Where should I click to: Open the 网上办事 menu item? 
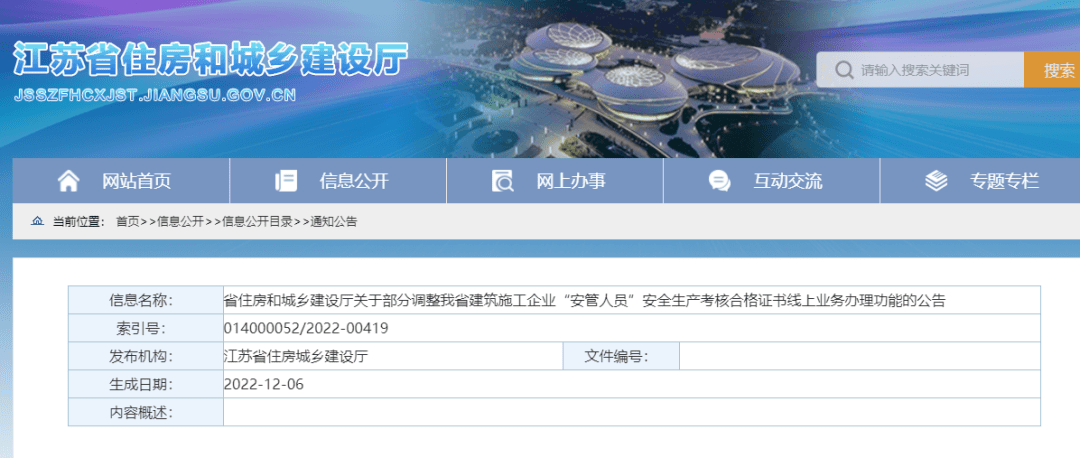(555, 181)
